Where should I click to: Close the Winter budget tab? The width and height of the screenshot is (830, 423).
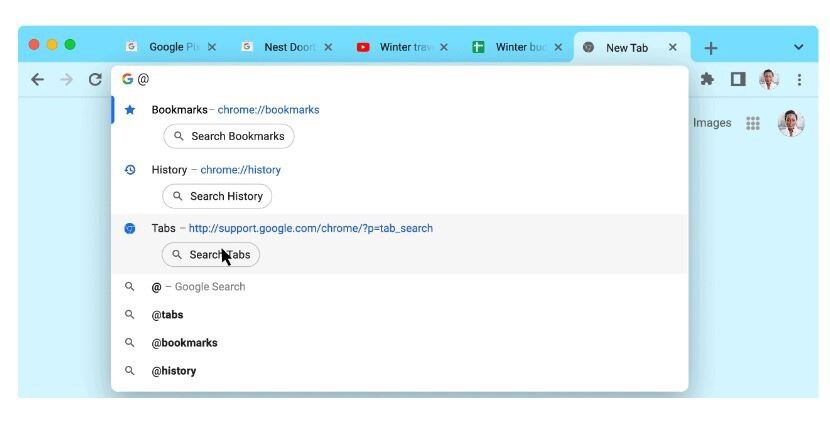pos(558,47)
